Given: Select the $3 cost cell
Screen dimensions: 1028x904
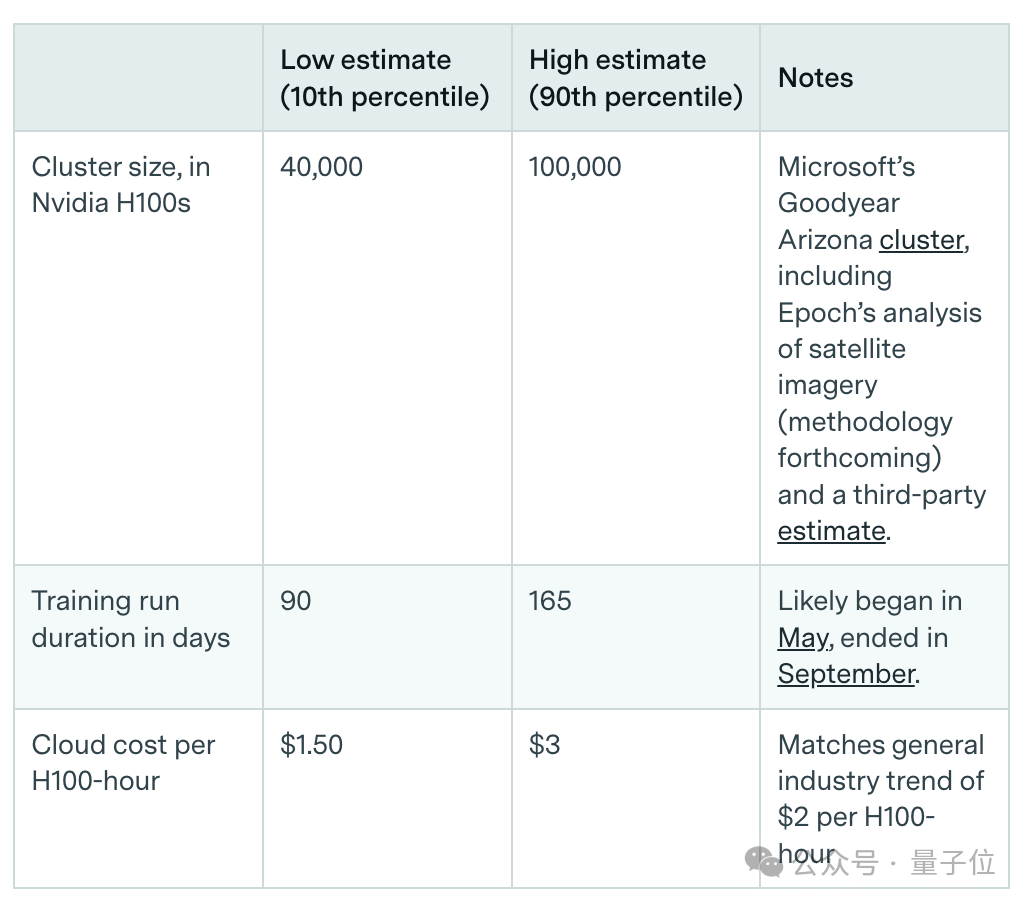Looking at the screenshot, I should [544, 745].
